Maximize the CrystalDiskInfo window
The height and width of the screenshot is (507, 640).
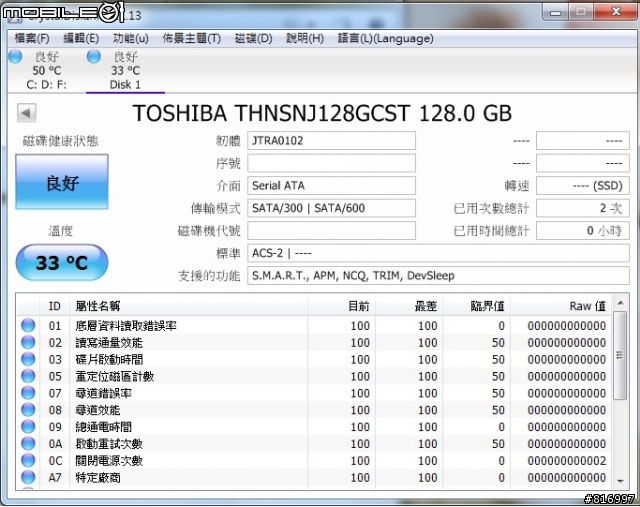pos(581,12)
